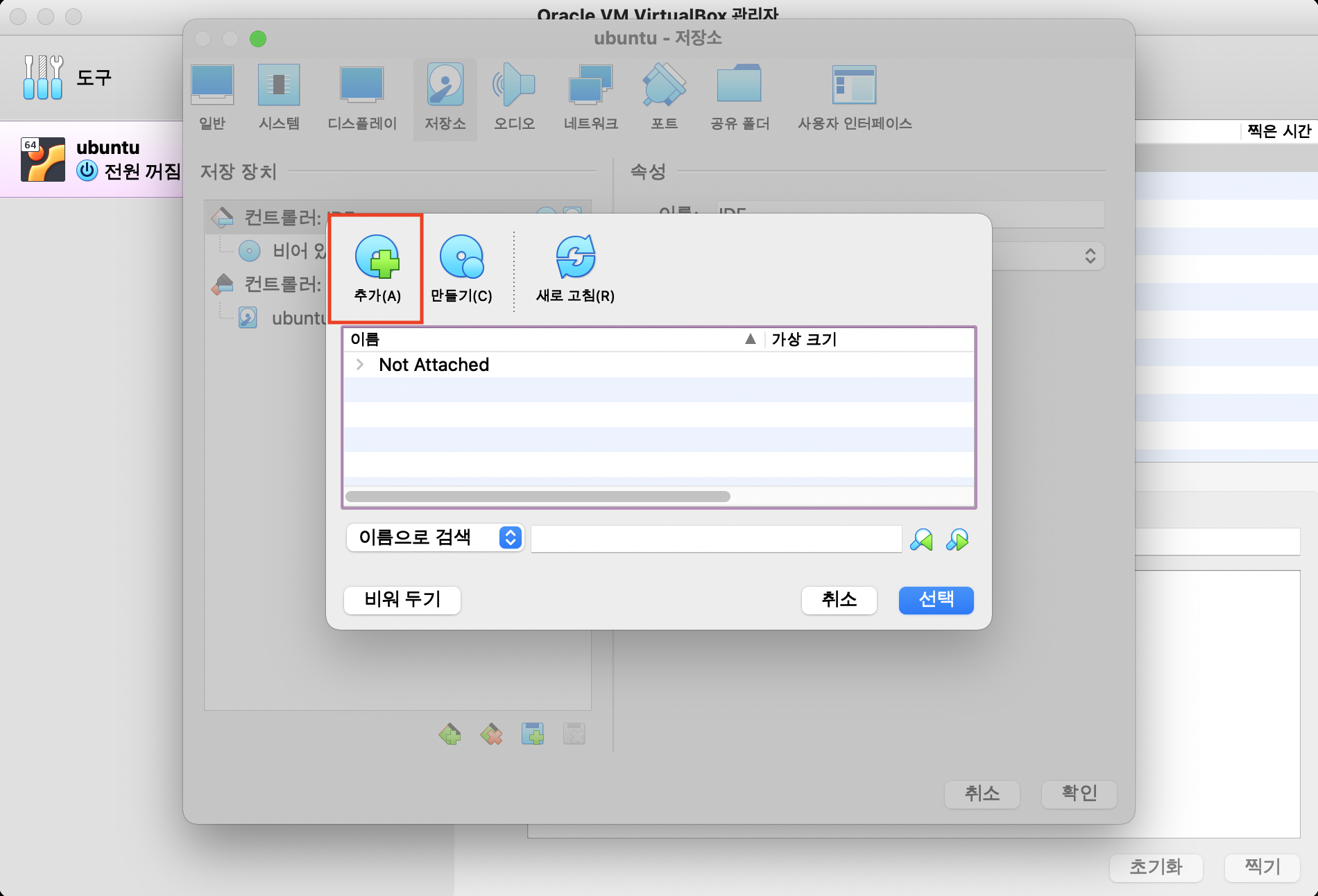The image size is (1318, 896).
Task: Click the 추가(A) add disk icon
Action: click(377, 268)
